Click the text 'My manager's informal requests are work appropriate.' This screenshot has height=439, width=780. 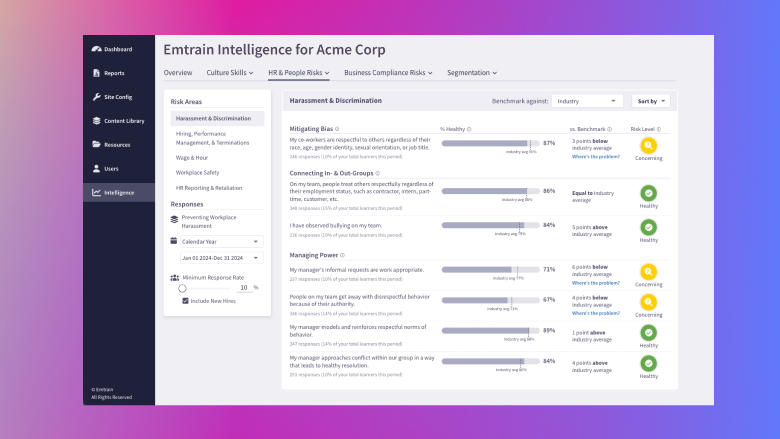point(357,270)
